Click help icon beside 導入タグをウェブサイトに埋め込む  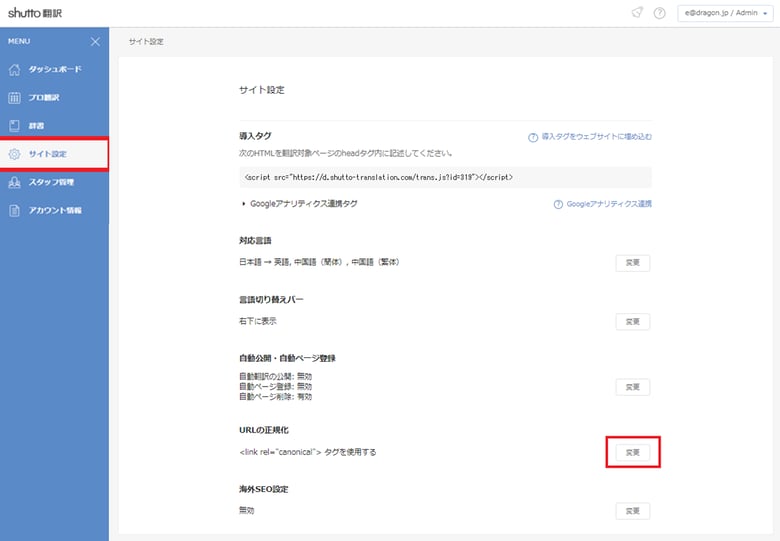click(533, 137)
